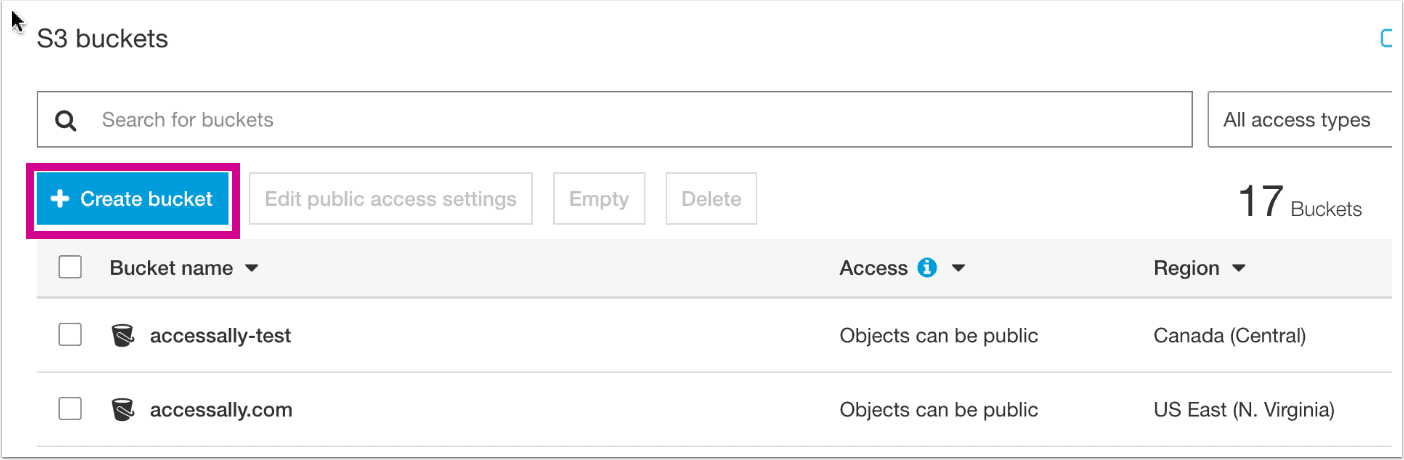Click the Create bucket button
The image size is (1404, 460).
[x=133, y=199]
